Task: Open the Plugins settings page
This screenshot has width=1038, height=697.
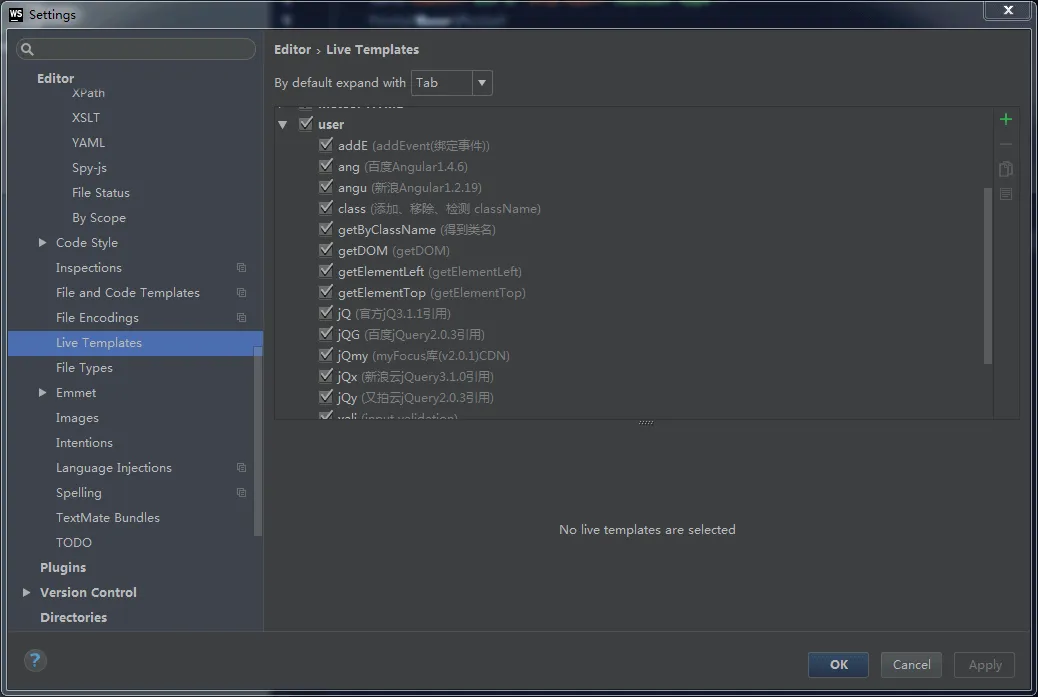Action: pyautogui.click(x=63, y=568)
